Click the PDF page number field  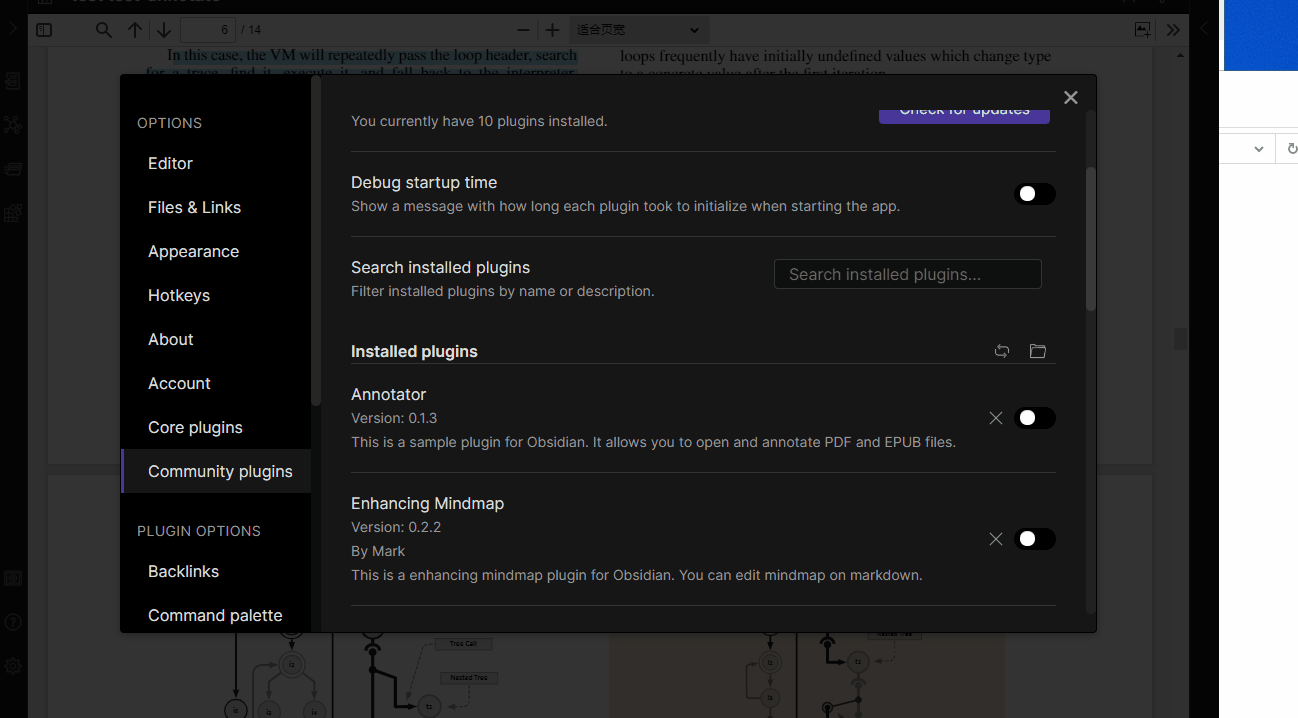(208, 30)
